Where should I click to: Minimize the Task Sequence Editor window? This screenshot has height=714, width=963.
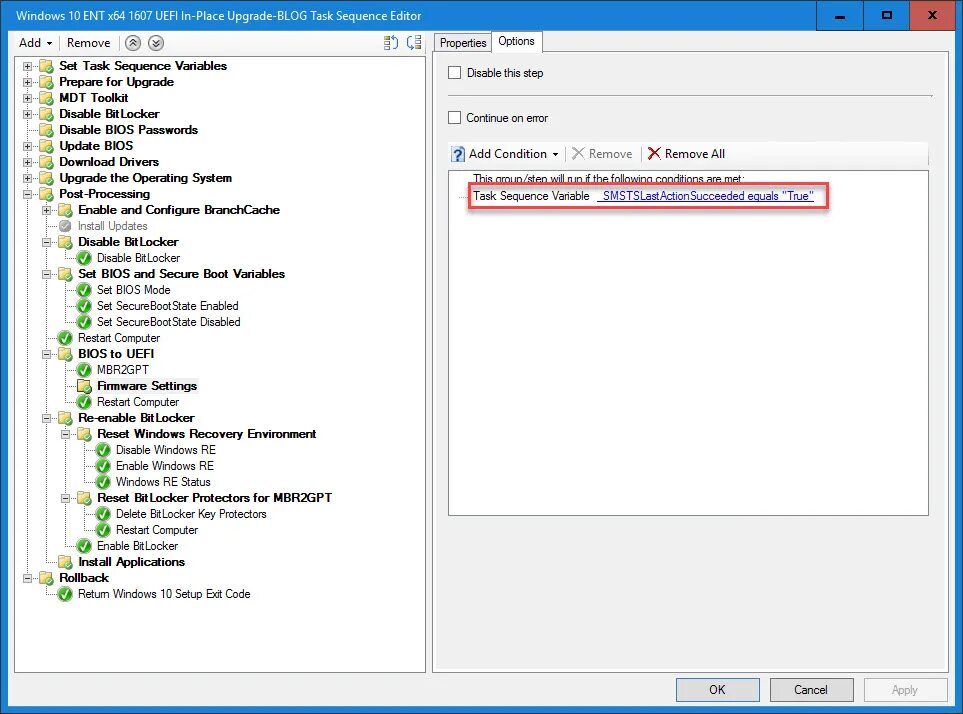point(840,15)
